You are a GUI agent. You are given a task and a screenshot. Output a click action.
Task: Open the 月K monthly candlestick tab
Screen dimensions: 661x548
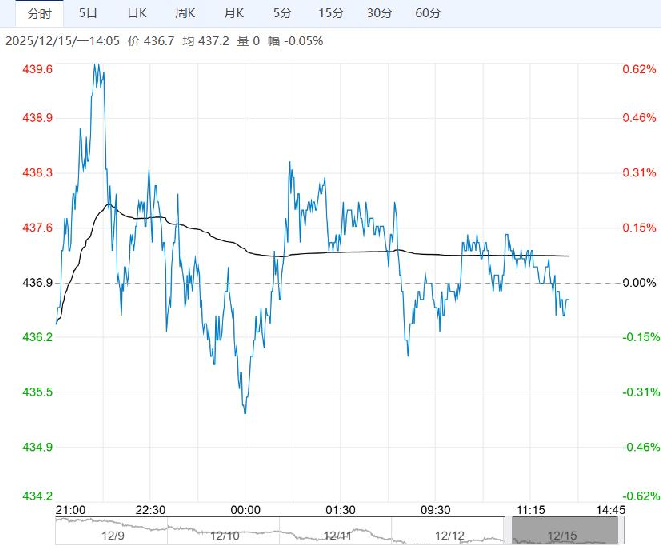tap(233, 14)
